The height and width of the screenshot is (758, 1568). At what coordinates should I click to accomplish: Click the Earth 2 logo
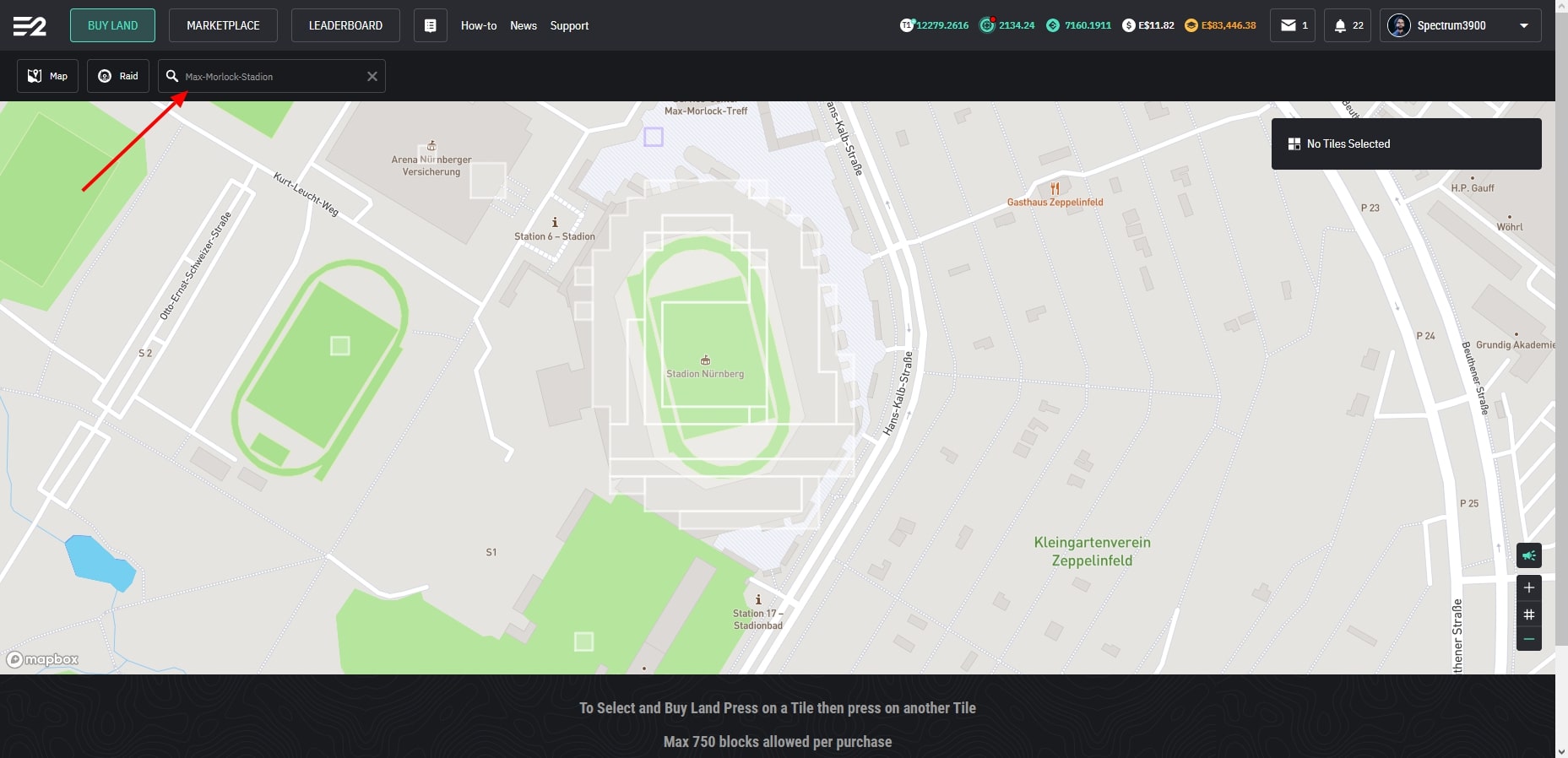click(30, 26)
